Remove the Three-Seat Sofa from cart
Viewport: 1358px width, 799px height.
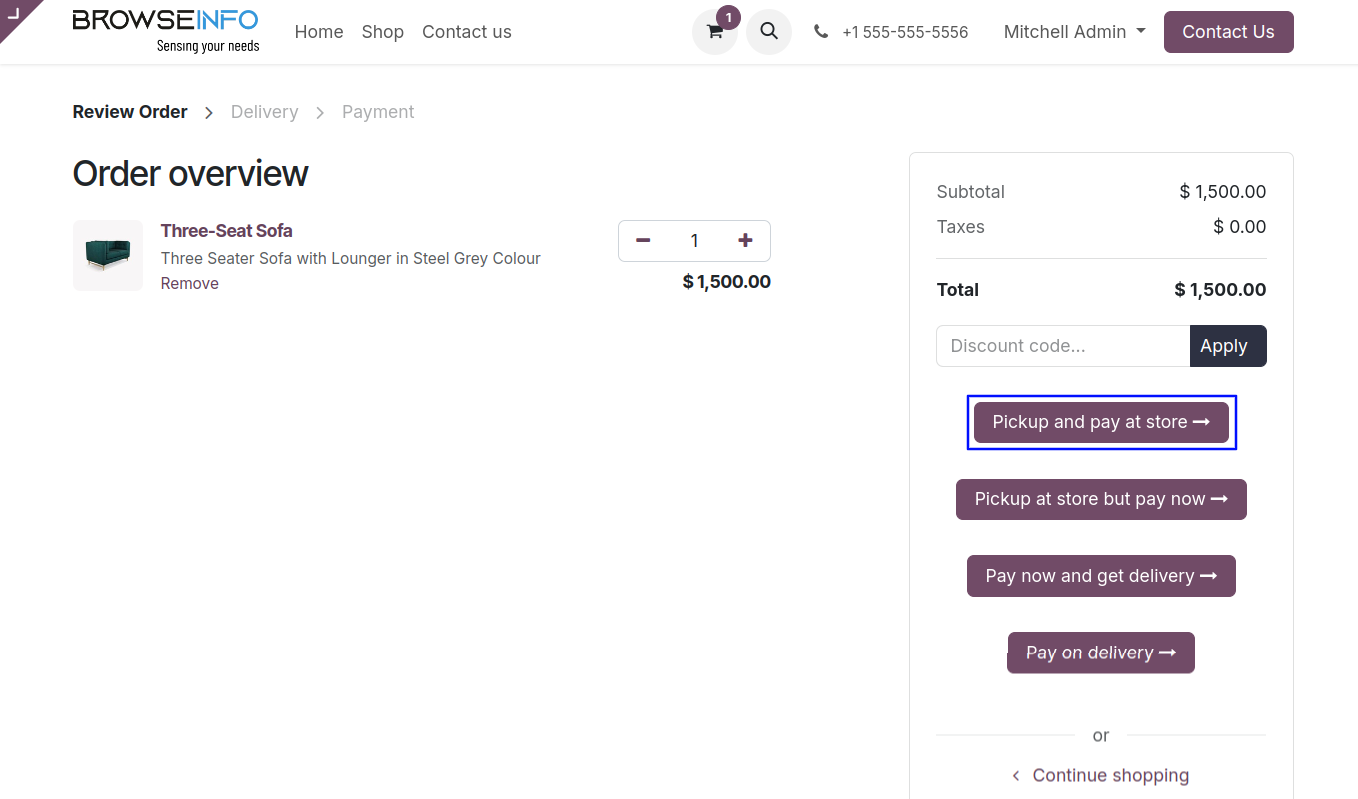tap(190, 284)
